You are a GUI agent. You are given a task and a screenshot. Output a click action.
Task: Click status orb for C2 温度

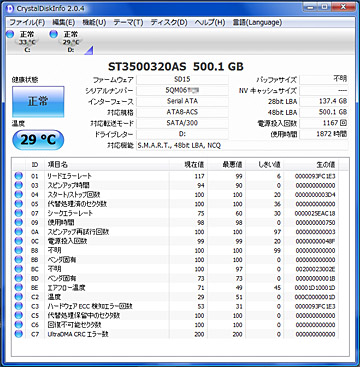(19, 297)
